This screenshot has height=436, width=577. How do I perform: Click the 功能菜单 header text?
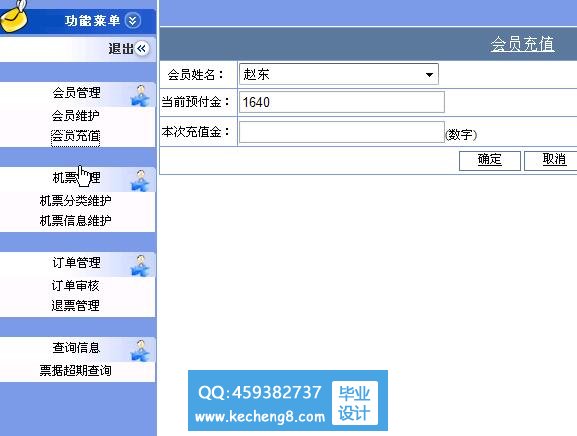pos(92,20)
